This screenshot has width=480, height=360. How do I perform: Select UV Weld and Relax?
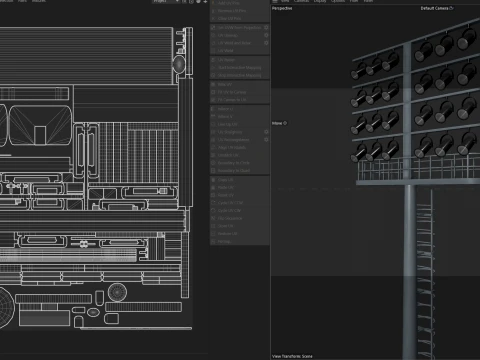(x=236, y=43)
